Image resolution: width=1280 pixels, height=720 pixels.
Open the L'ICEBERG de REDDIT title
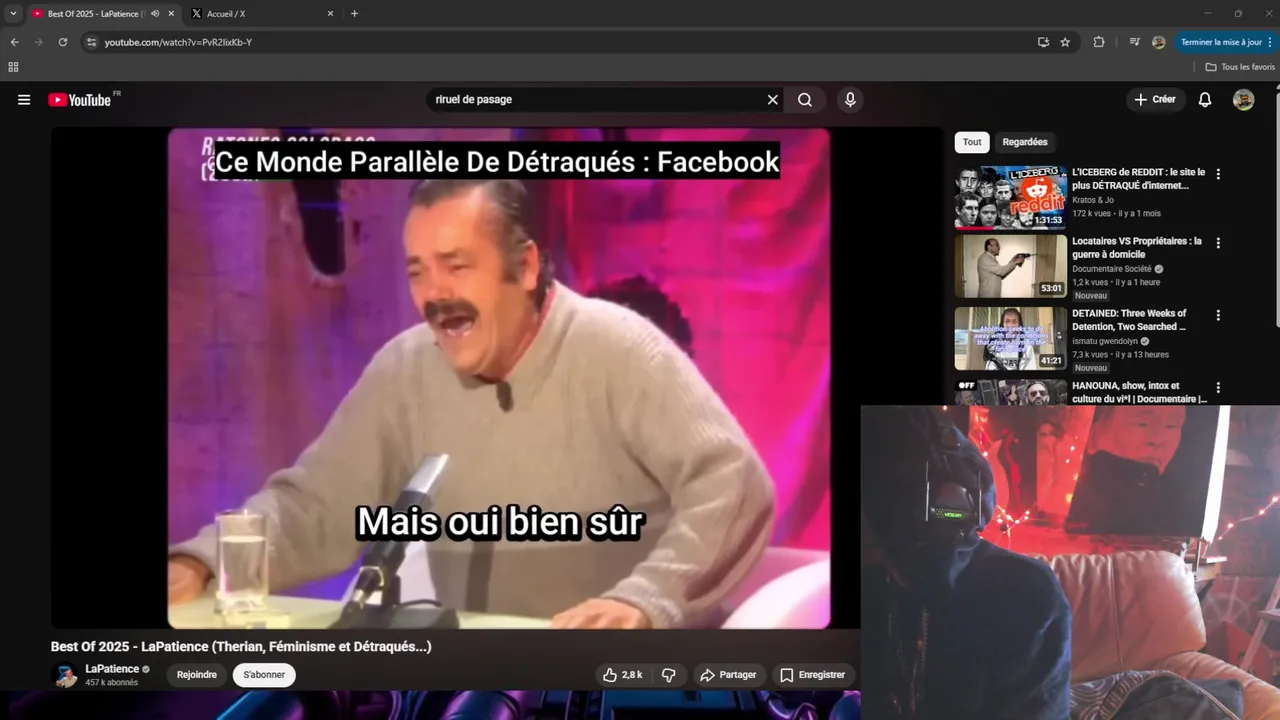tap(1139, 179)
